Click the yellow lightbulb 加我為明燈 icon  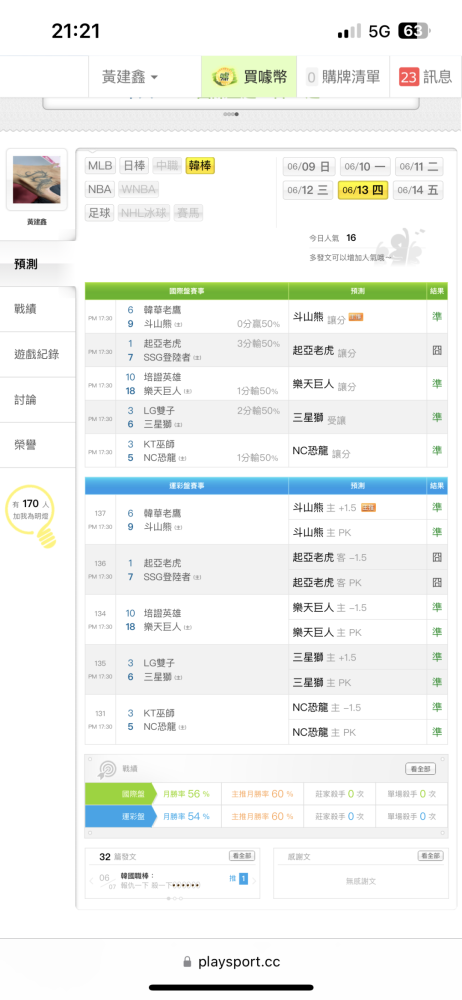37,517
